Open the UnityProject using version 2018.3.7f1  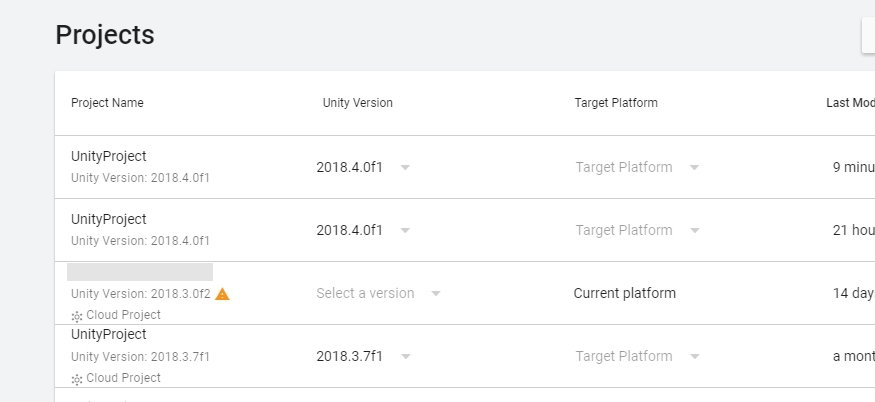pos(108,334)
